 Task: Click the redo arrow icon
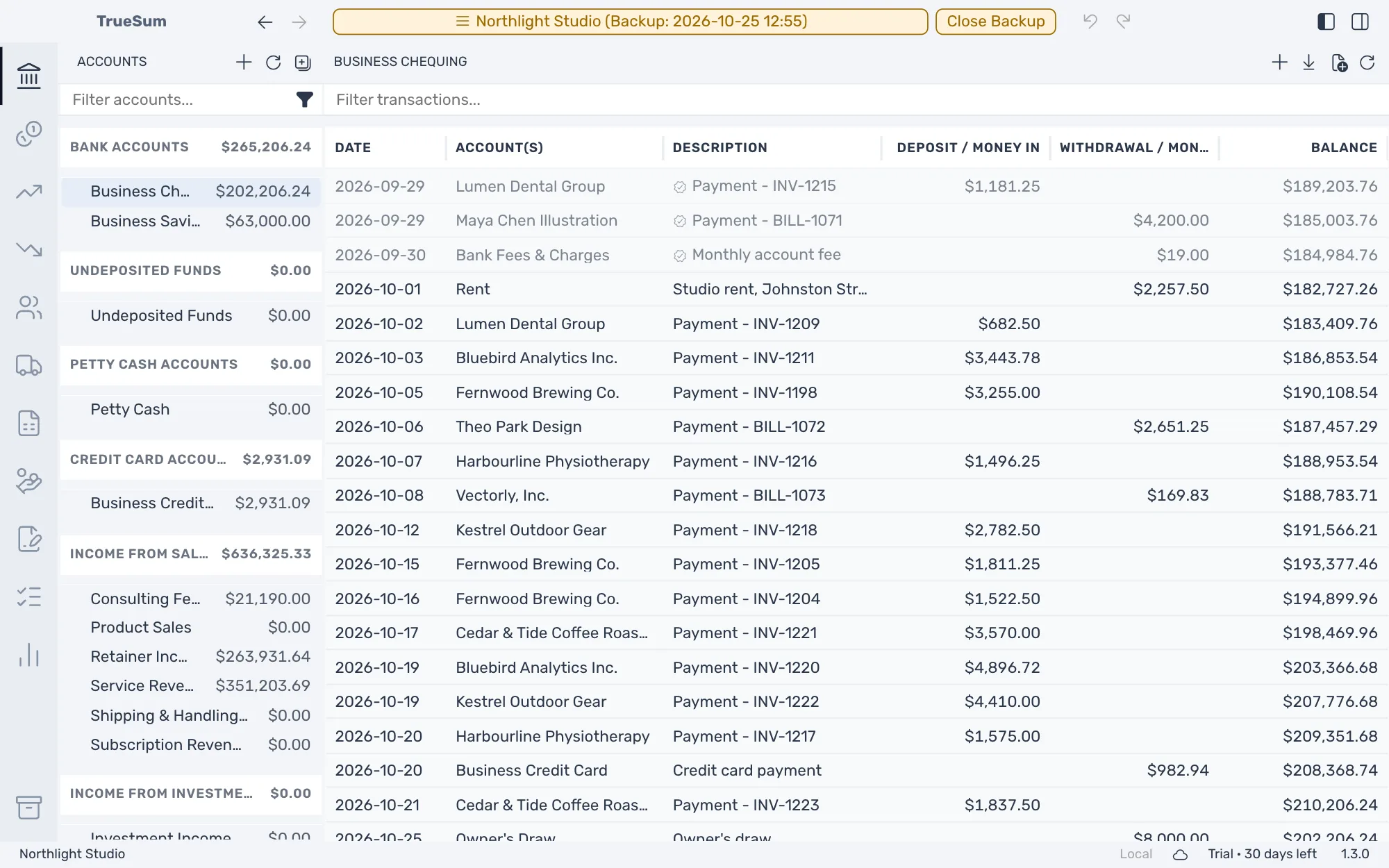coord(1123,22)
